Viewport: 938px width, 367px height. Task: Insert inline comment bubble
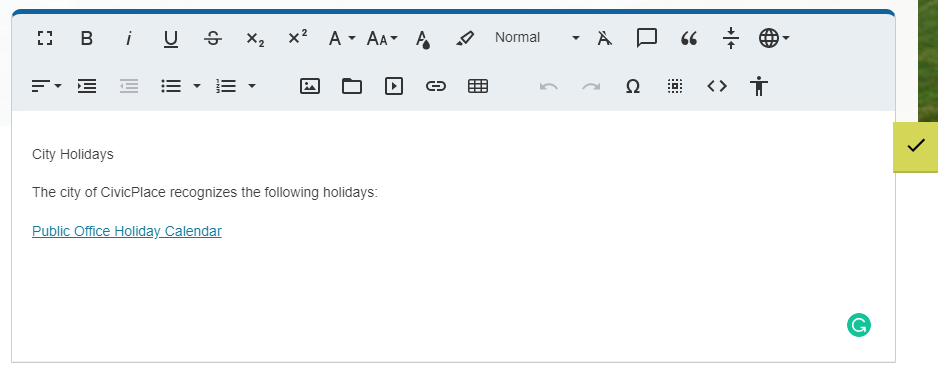click(x=647, y=38)
